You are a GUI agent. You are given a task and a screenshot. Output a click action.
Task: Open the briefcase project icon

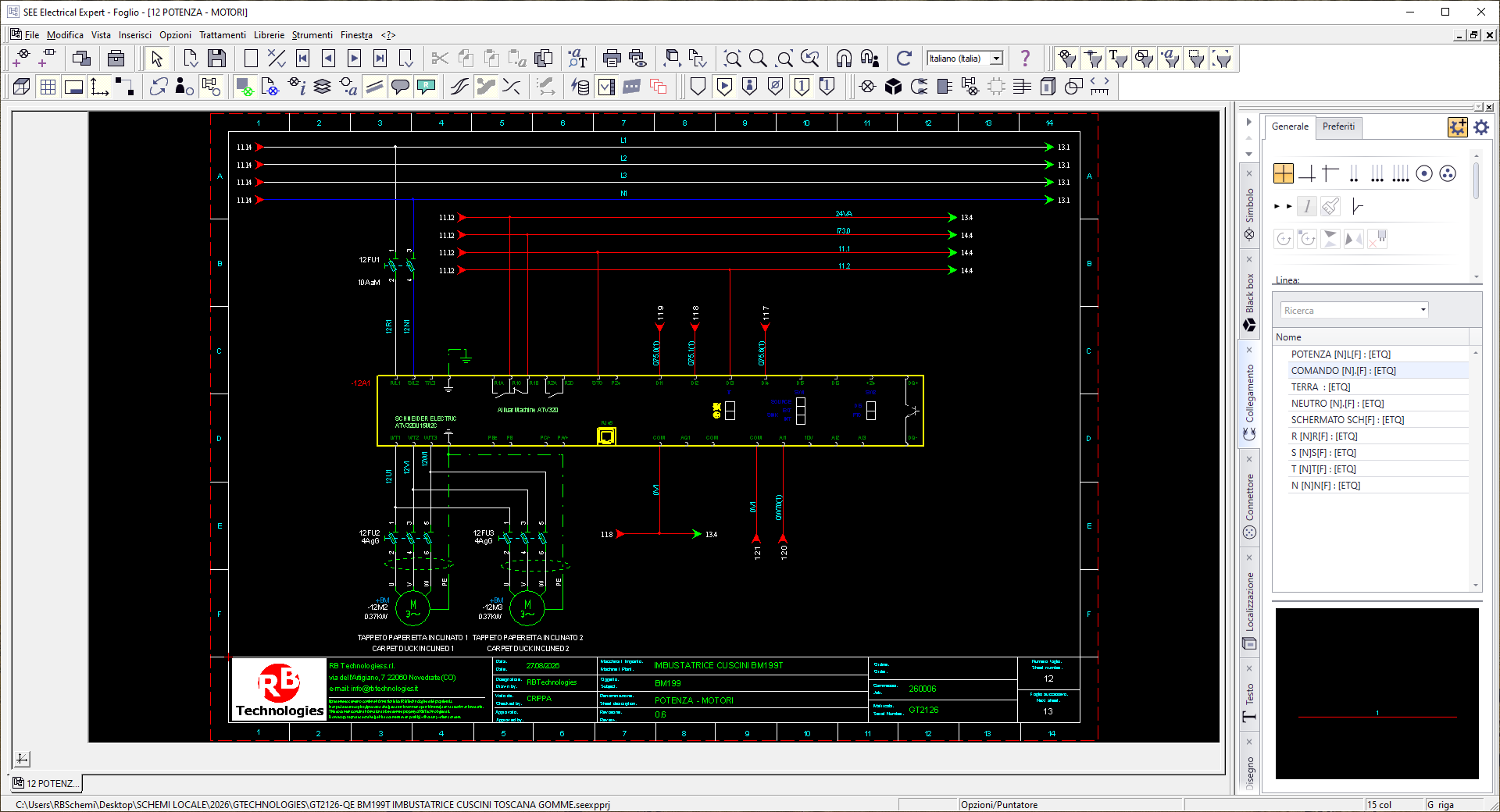click(116, 59)
